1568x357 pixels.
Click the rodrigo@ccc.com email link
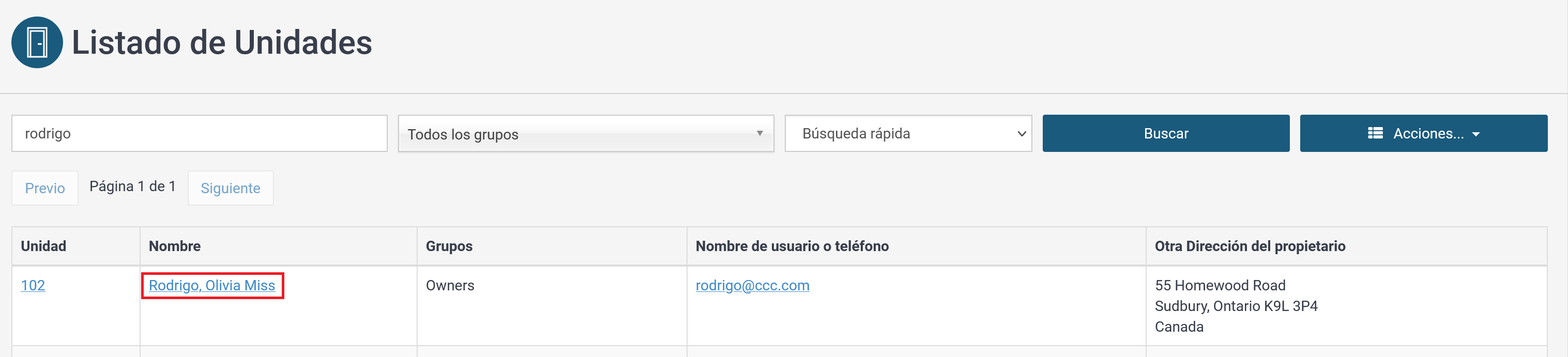[x=752, y=285]
